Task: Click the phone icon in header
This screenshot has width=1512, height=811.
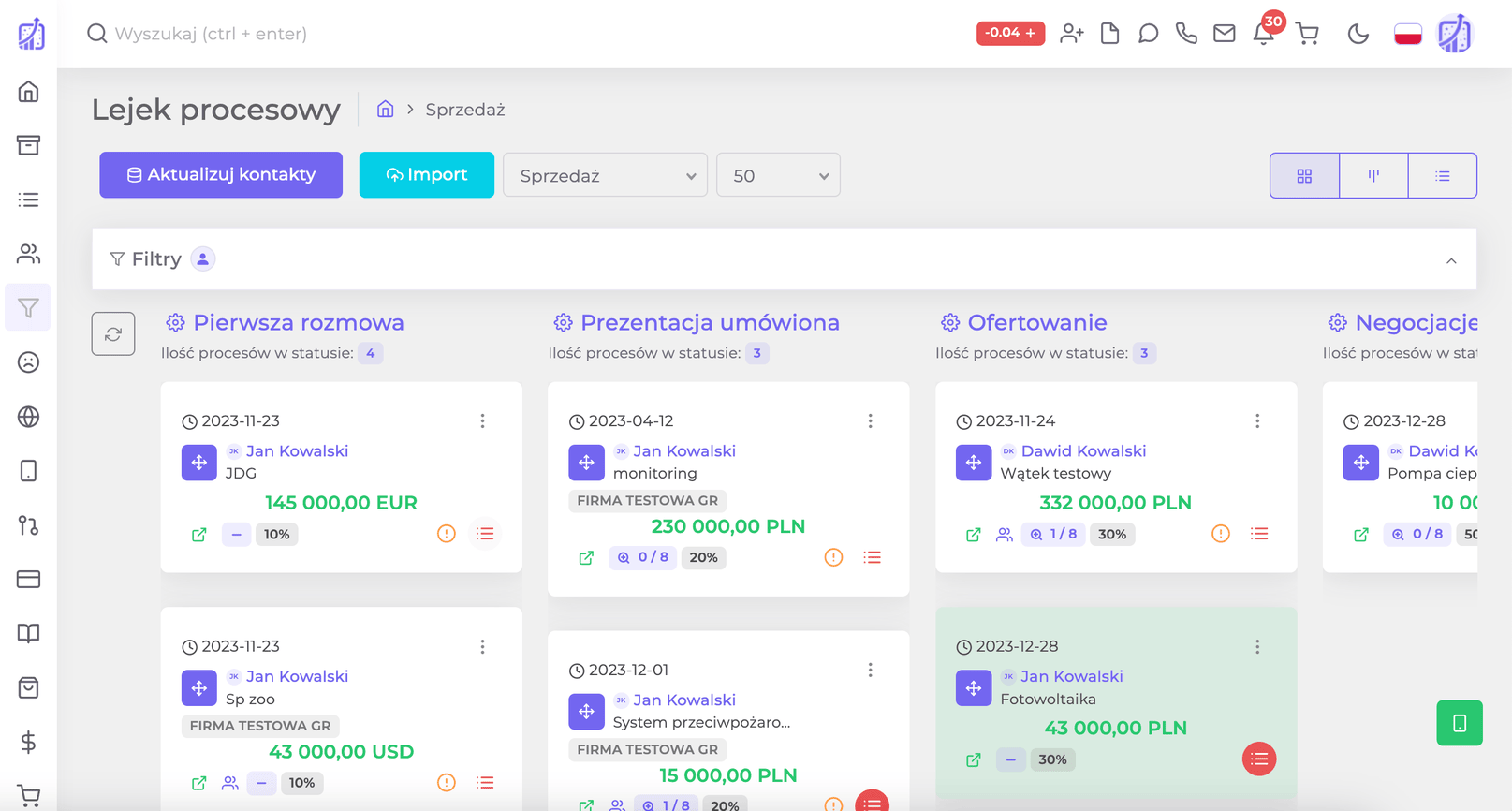Action: (x=1186, y=34)
